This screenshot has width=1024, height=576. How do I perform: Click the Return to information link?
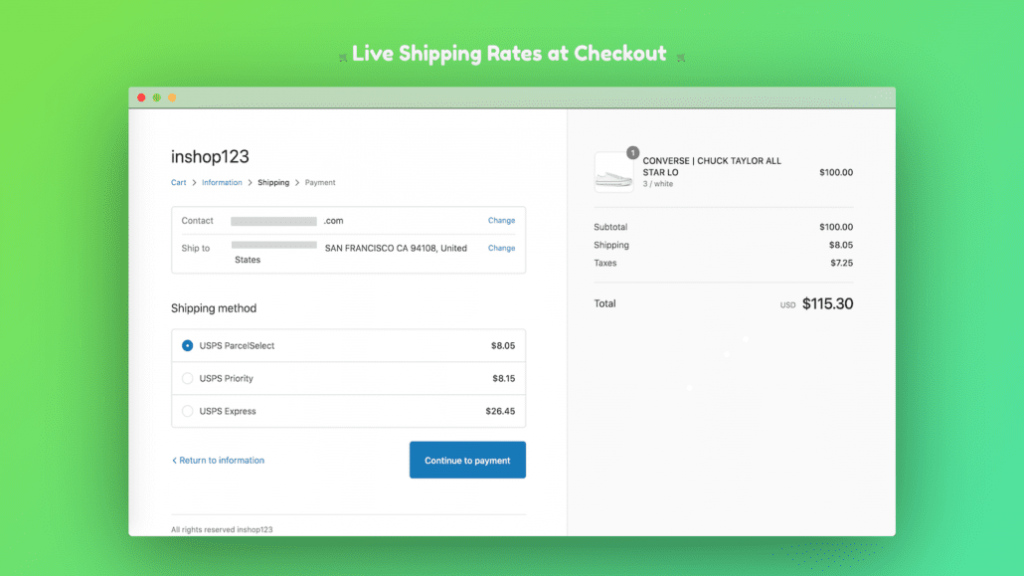218,461
